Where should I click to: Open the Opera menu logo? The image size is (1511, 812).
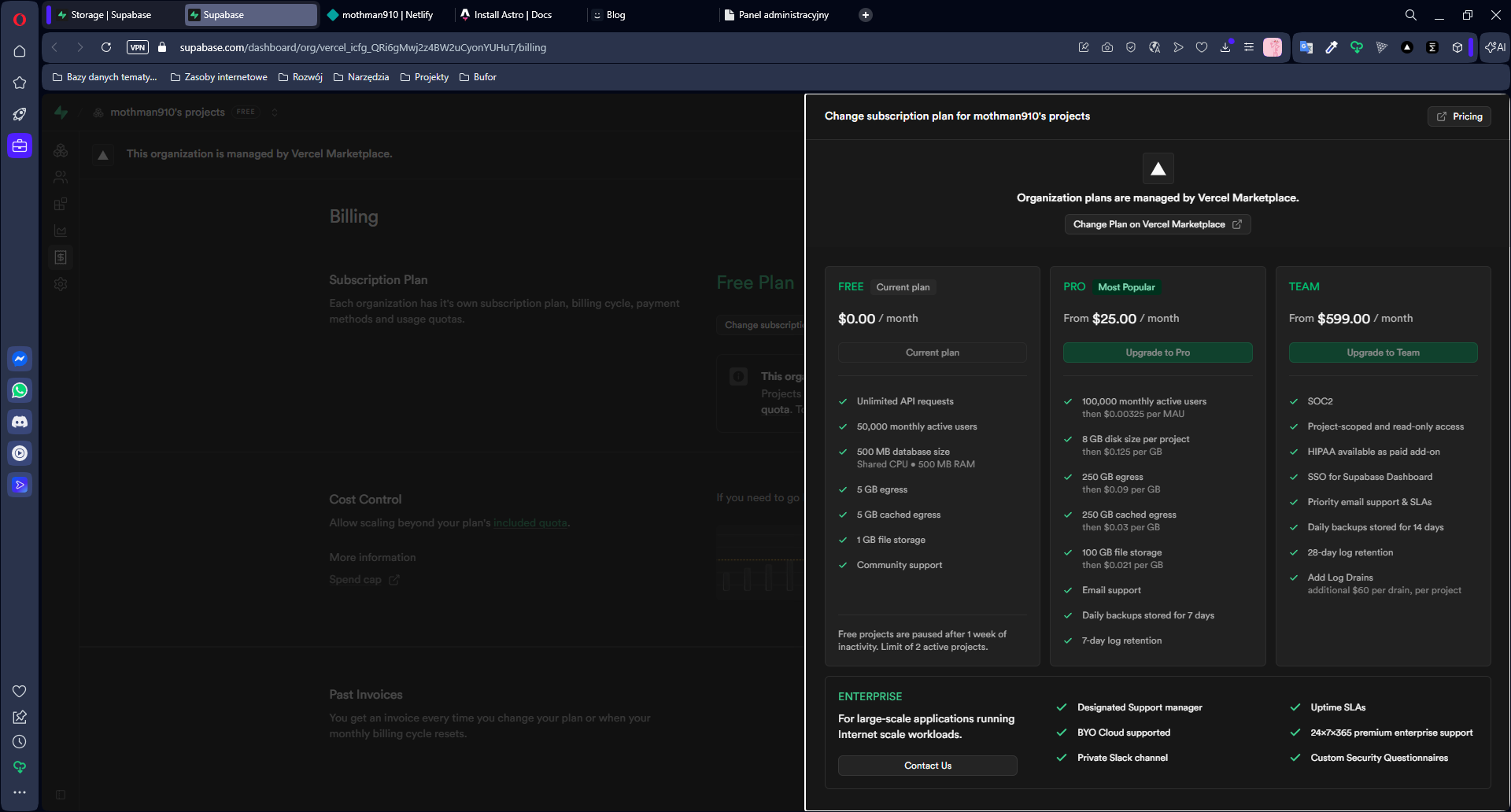[x=20, y=20]
